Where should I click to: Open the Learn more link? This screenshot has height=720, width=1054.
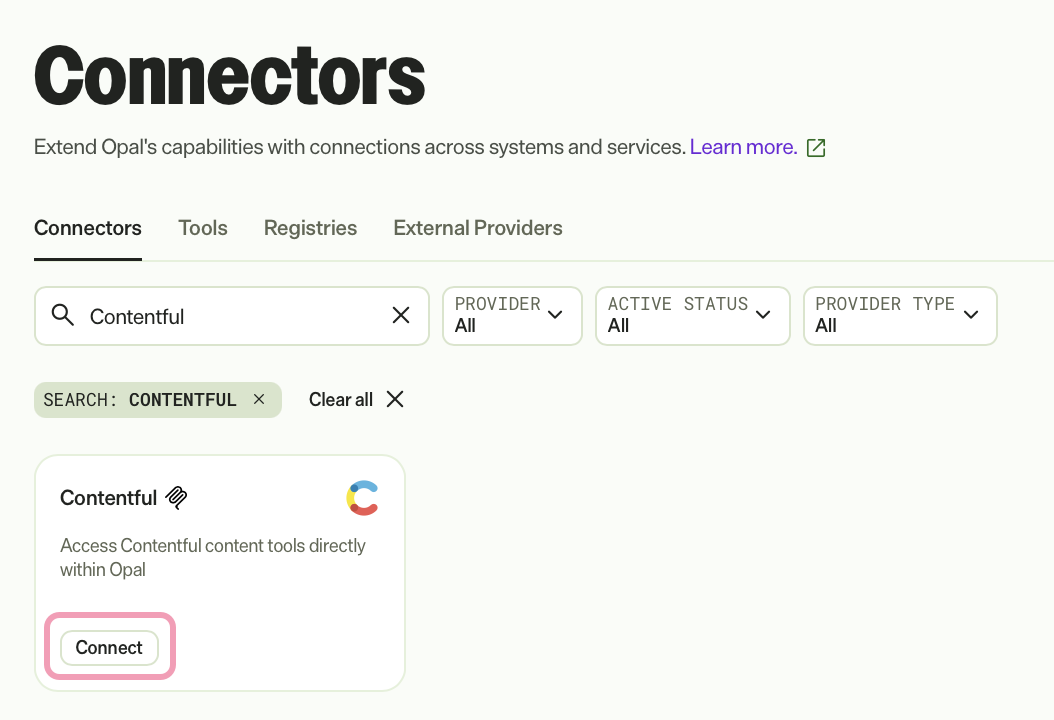tap(743, 147)
